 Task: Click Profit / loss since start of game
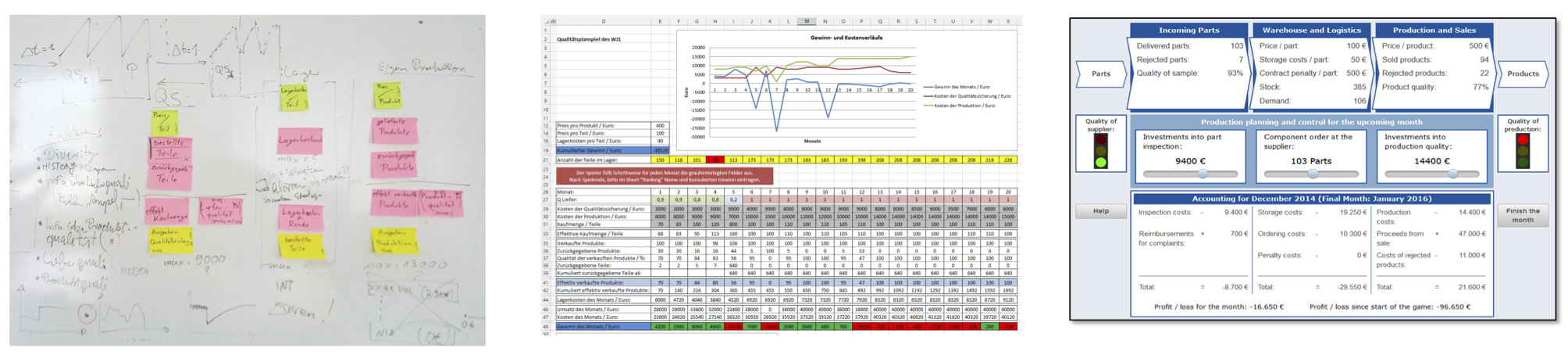pos(1389,307)
